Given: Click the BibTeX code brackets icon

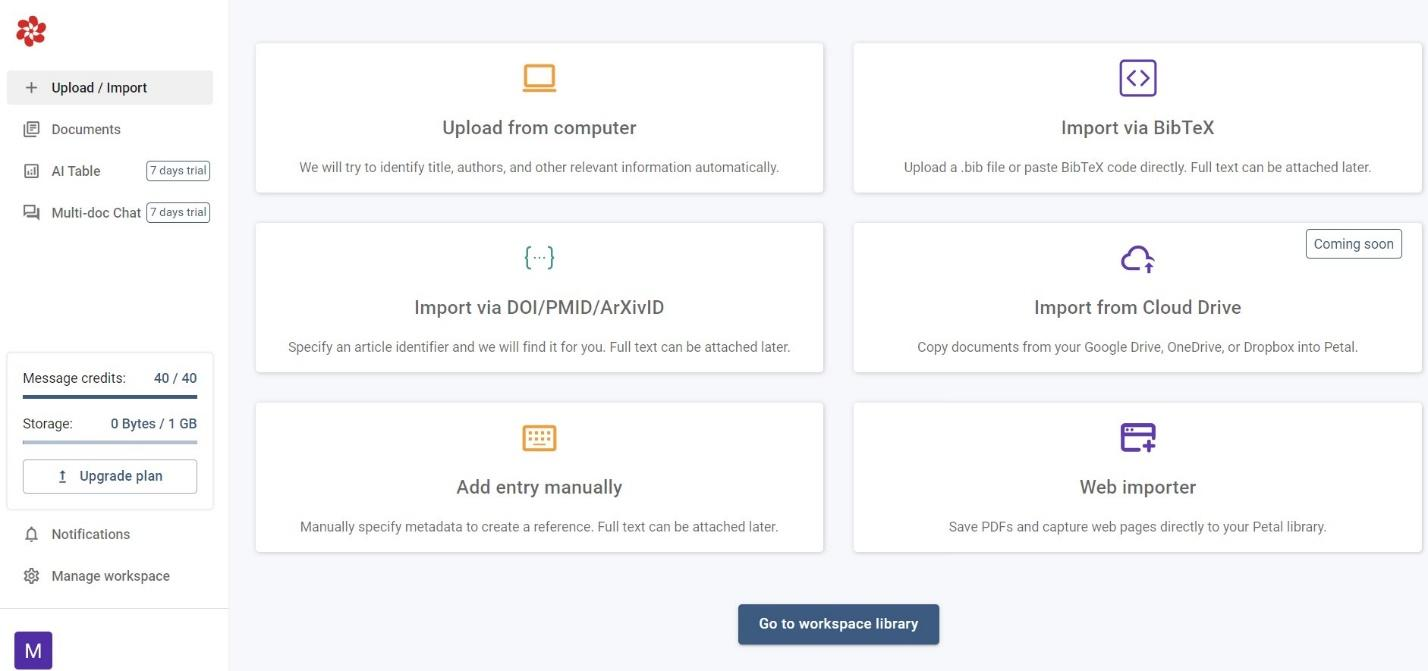Looking at the screenshot, I should [x=1137, y=76].
